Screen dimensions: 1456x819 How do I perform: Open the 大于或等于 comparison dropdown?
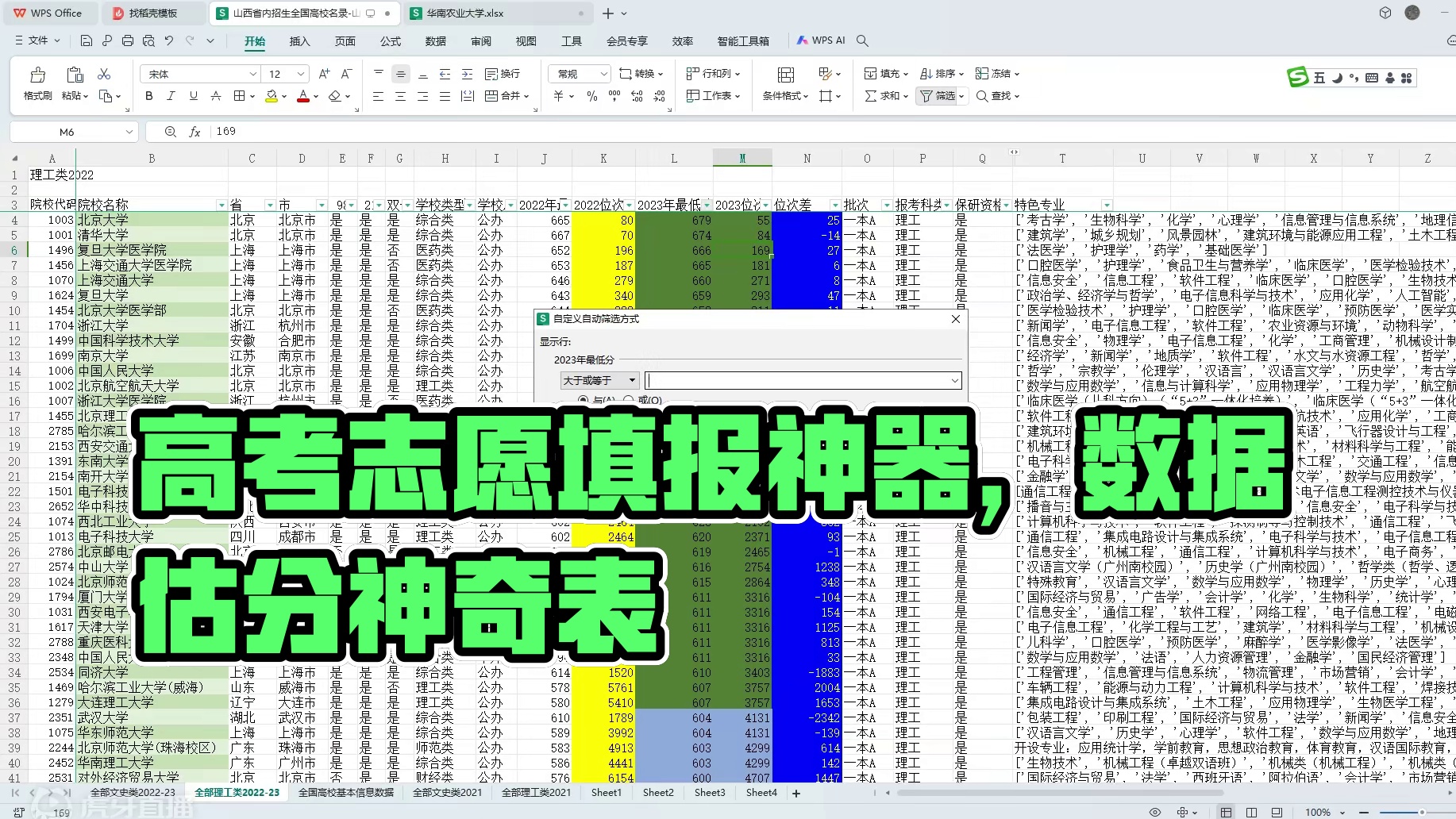click(599, 380)
